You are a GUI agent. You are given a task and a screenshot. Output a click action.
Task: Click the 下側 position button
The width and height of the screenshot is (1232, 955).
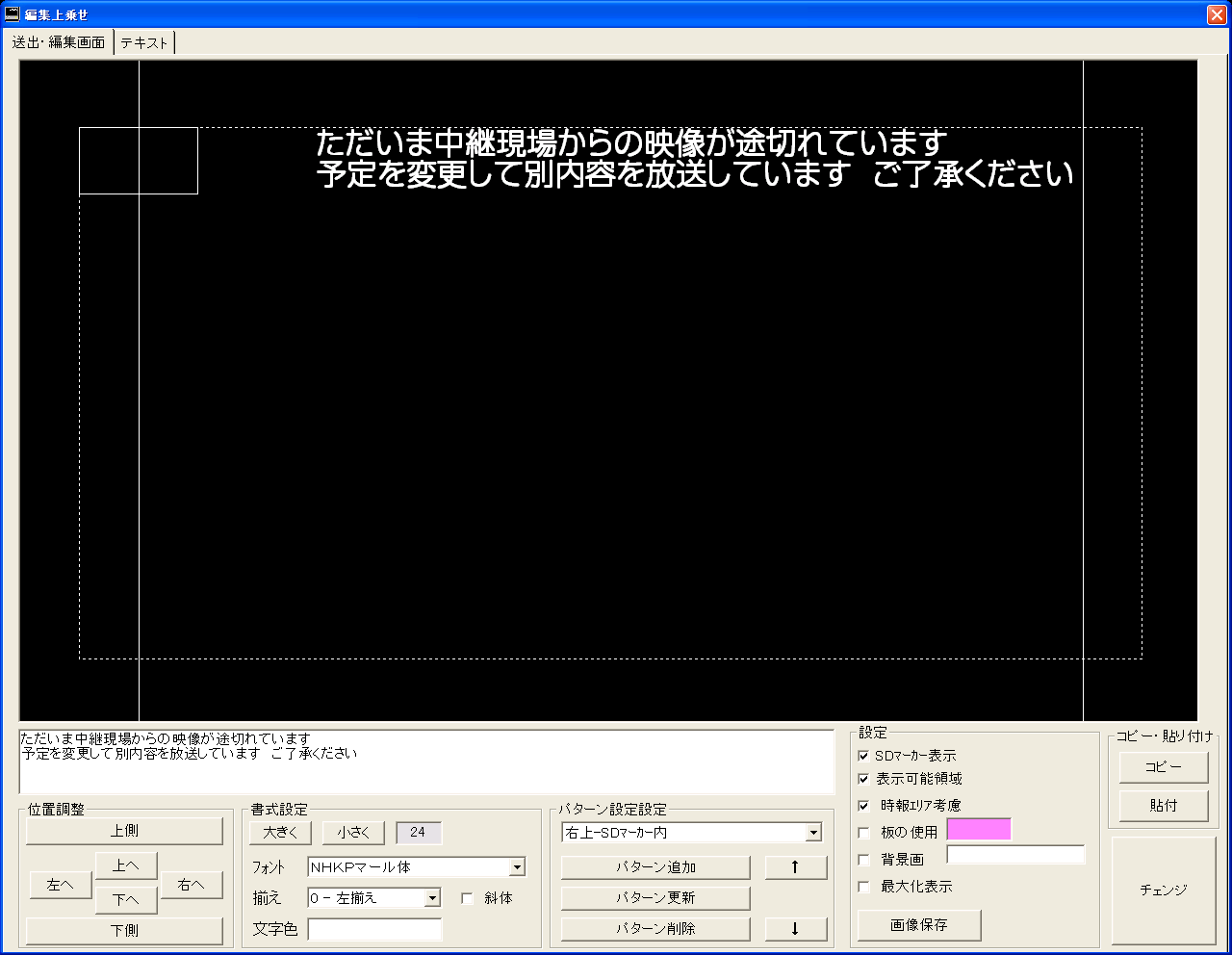click(x=124, y=931)
